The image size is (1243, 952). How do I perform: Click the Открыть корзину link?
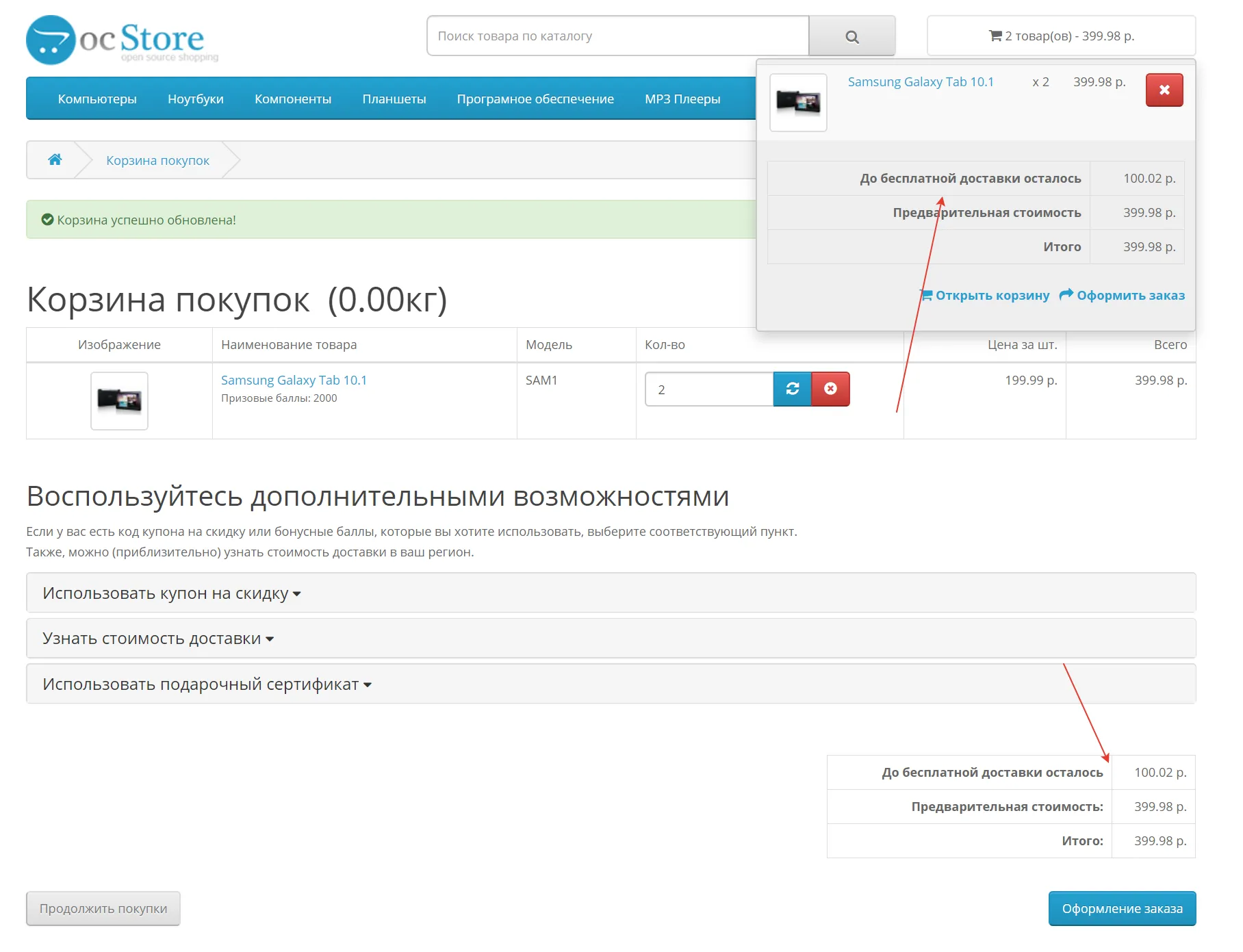tap(985, 295)
